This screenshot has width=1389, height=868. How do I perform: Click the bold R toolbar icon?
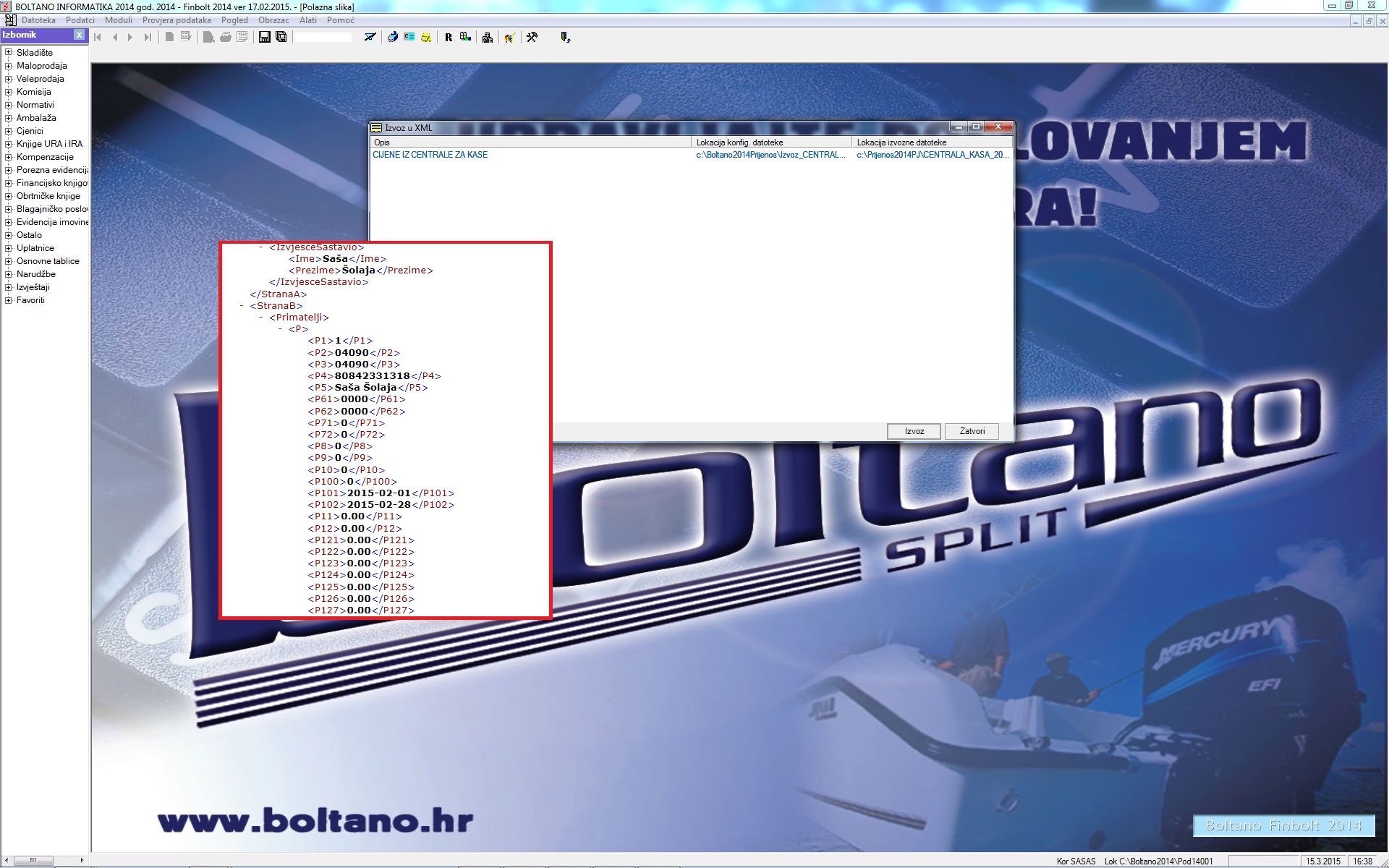[449, 38]
